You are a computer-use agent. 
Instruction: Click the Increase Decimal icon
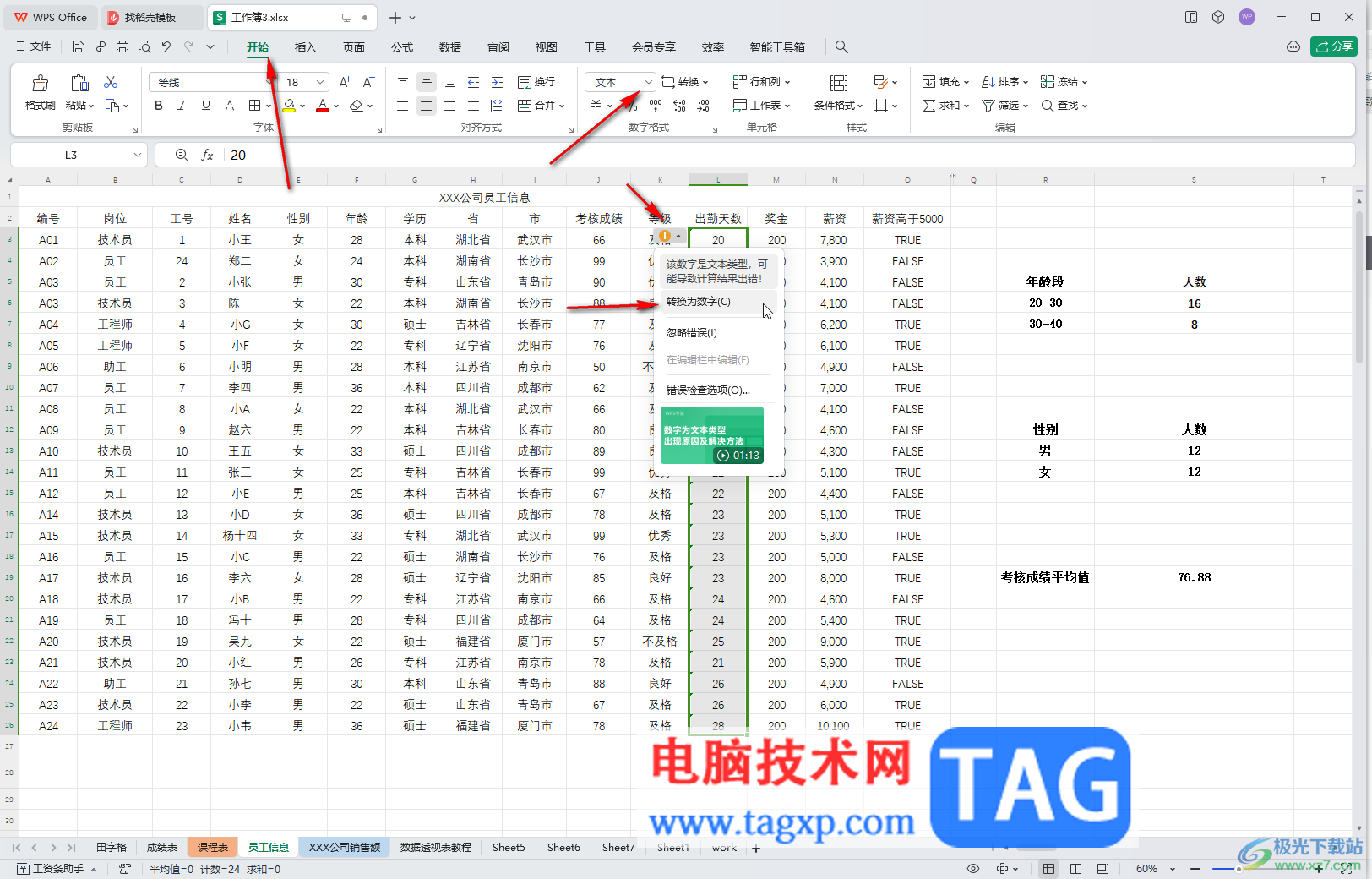[x=679, y=106]
